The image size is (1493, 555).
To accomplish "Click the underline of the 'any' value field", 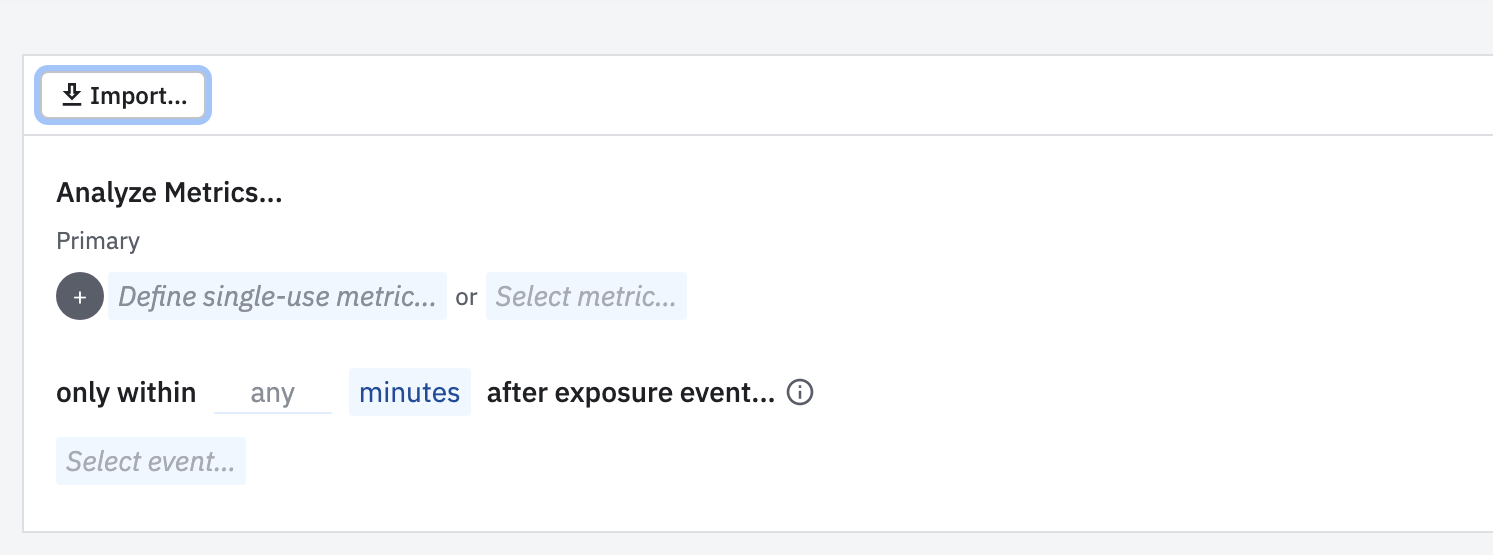I will tap(273, 412).
